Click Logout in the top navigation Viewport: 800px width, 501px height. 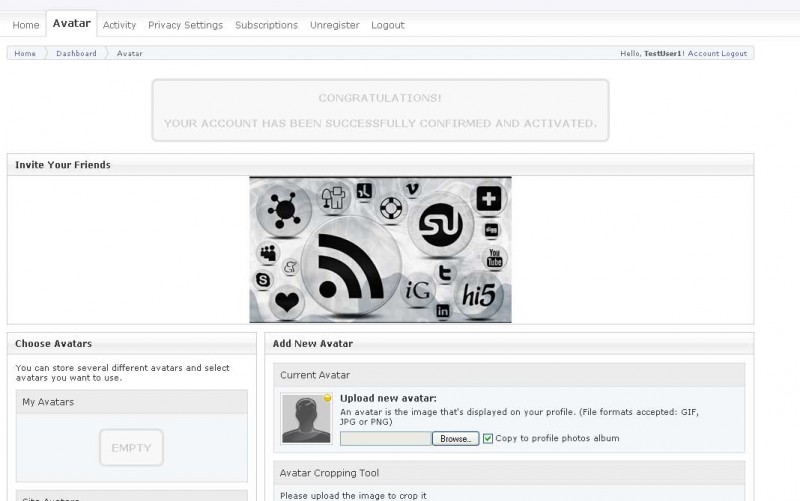(x=388, y=25)
